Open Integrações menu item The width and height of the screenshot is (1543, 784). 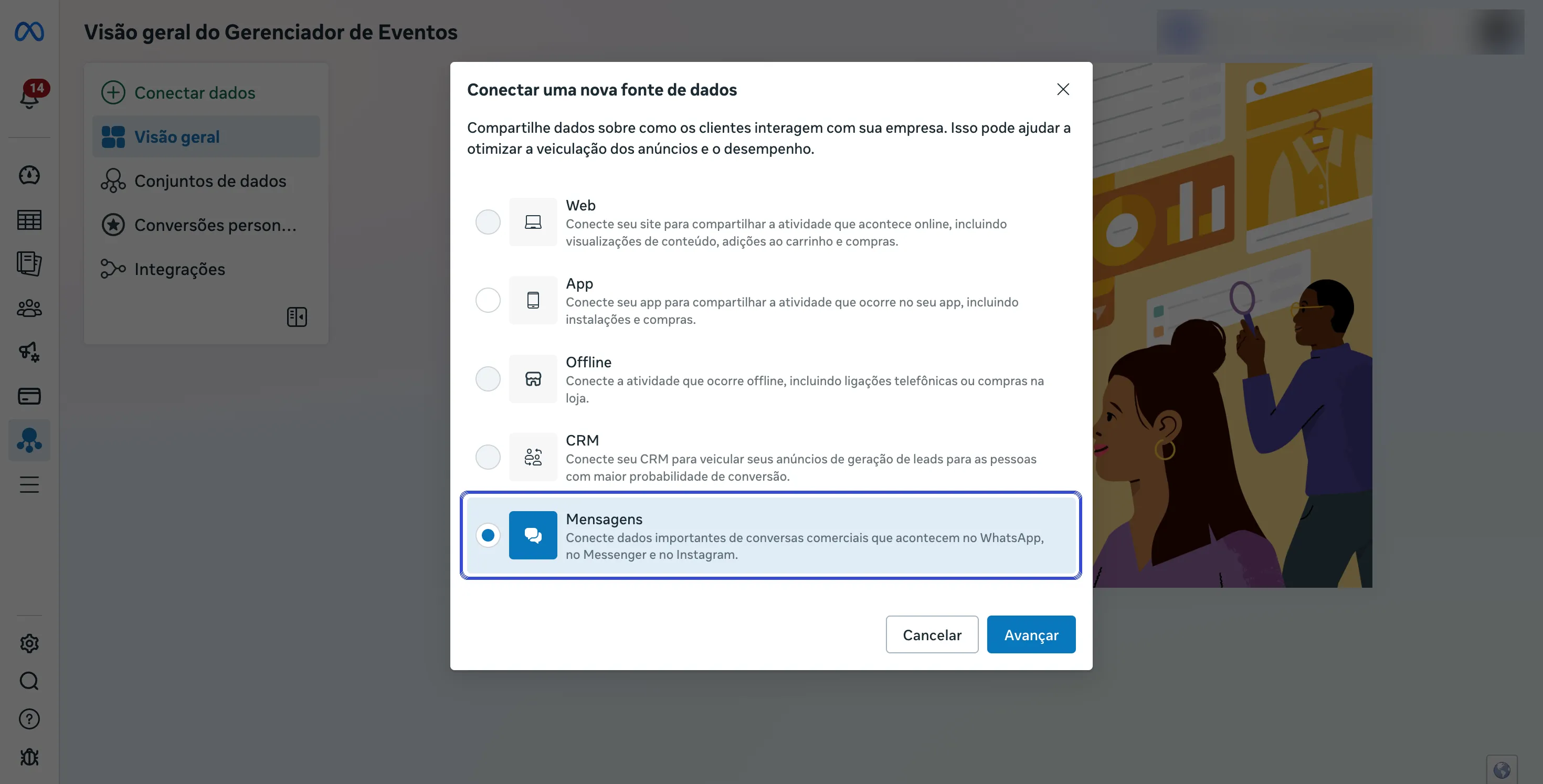(x=206, y=269)
